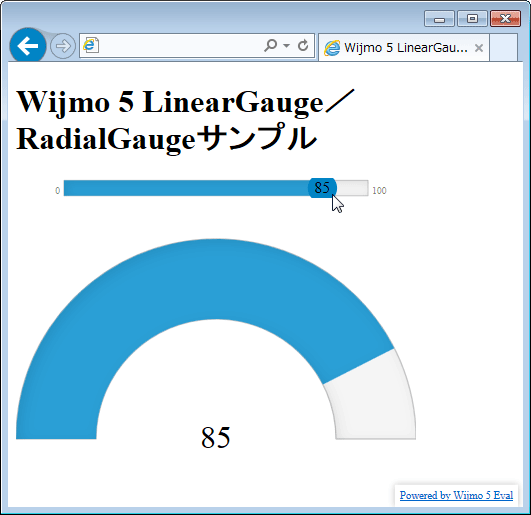
Task: Click the Wijmo 5 LinearGauge heading
Action: [x=185, y=120]
